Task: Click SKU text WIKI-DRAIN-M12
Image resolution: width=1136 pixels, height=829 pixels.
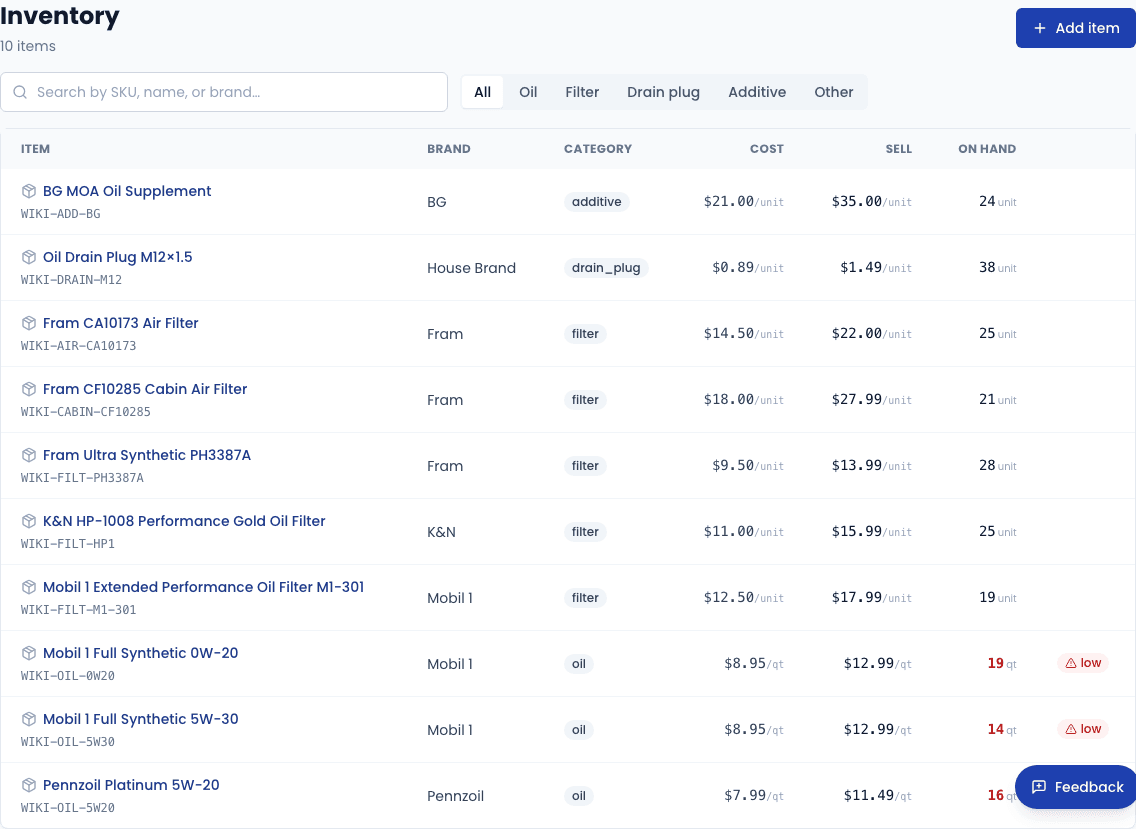Action: pyautogui.click(x=71, y=280)
